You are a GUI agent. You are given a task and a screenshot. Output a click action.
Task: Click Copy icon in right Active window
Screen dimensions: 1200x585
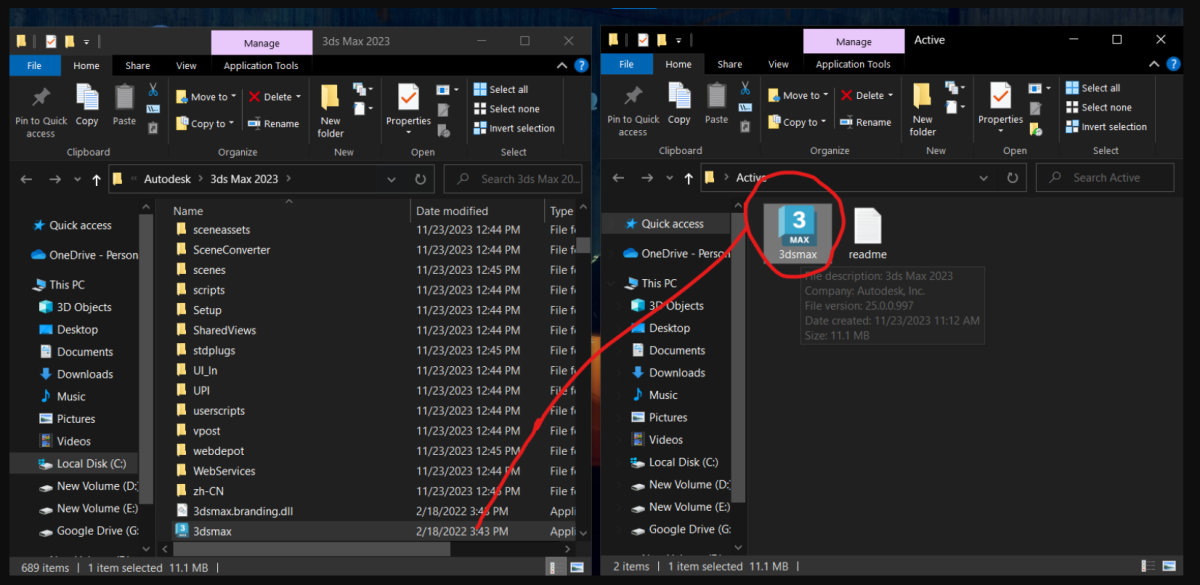click(x=679, y=104)
